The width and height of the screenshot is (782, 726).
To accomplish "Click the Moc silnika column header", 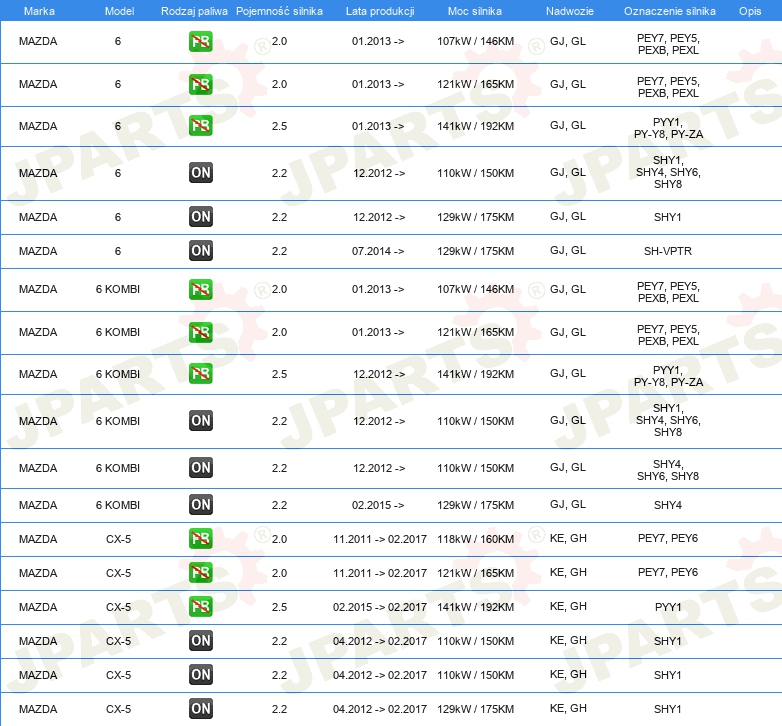I will tap(475, 11).
